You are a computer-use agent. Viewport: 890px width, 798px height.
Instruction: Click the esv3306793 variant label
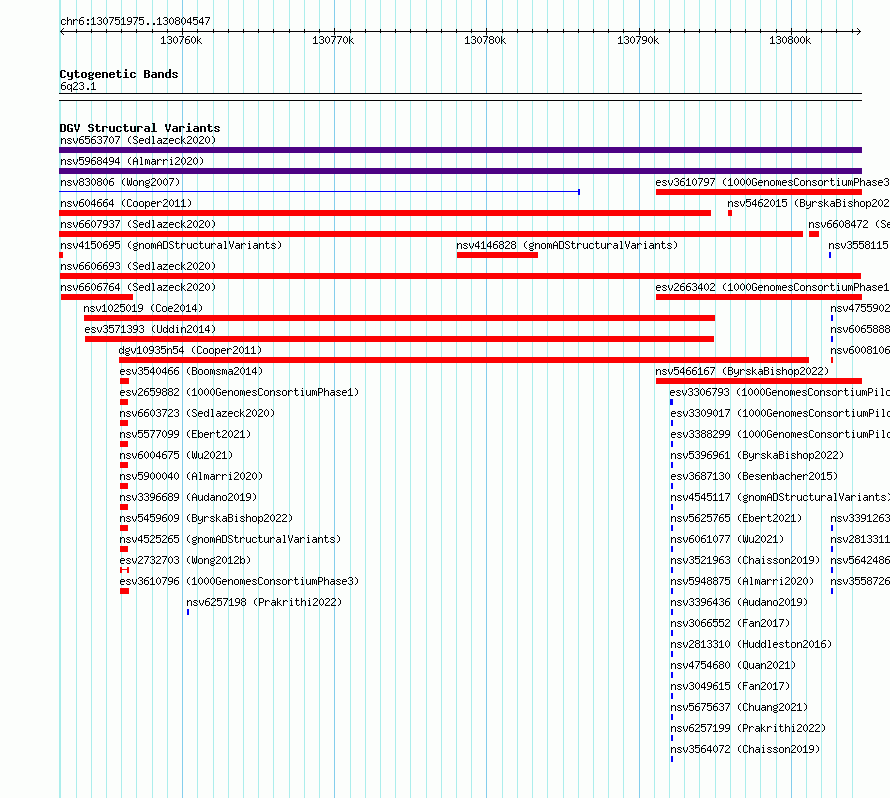779,392
